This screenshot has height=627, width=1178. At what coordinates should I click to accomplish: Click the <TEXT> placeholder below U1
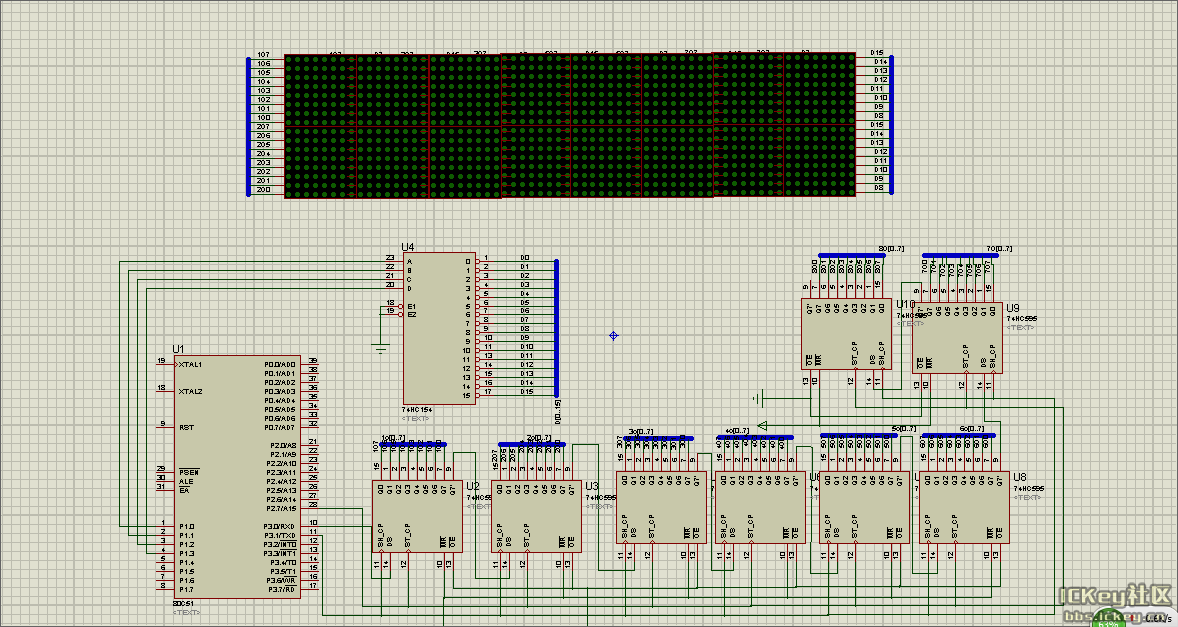click(186, 613)
